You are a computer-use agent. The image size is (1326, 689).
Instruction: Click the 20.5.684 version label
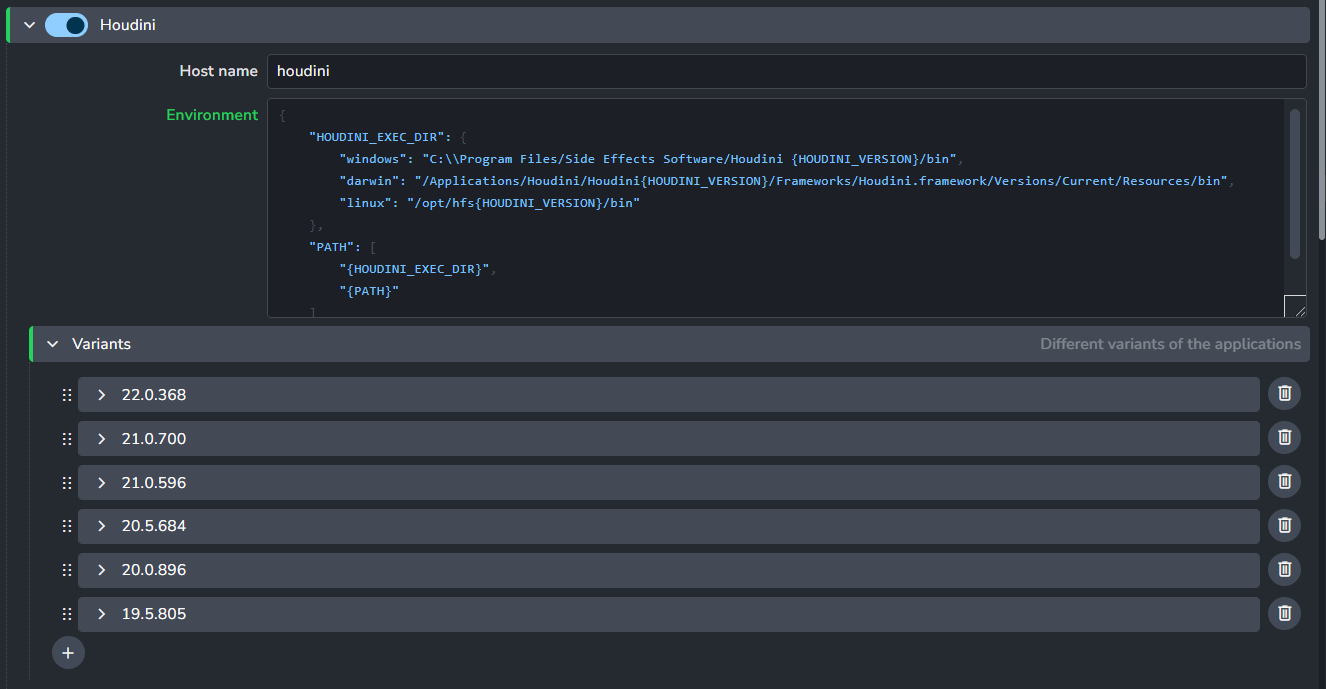tap(154, 526)
